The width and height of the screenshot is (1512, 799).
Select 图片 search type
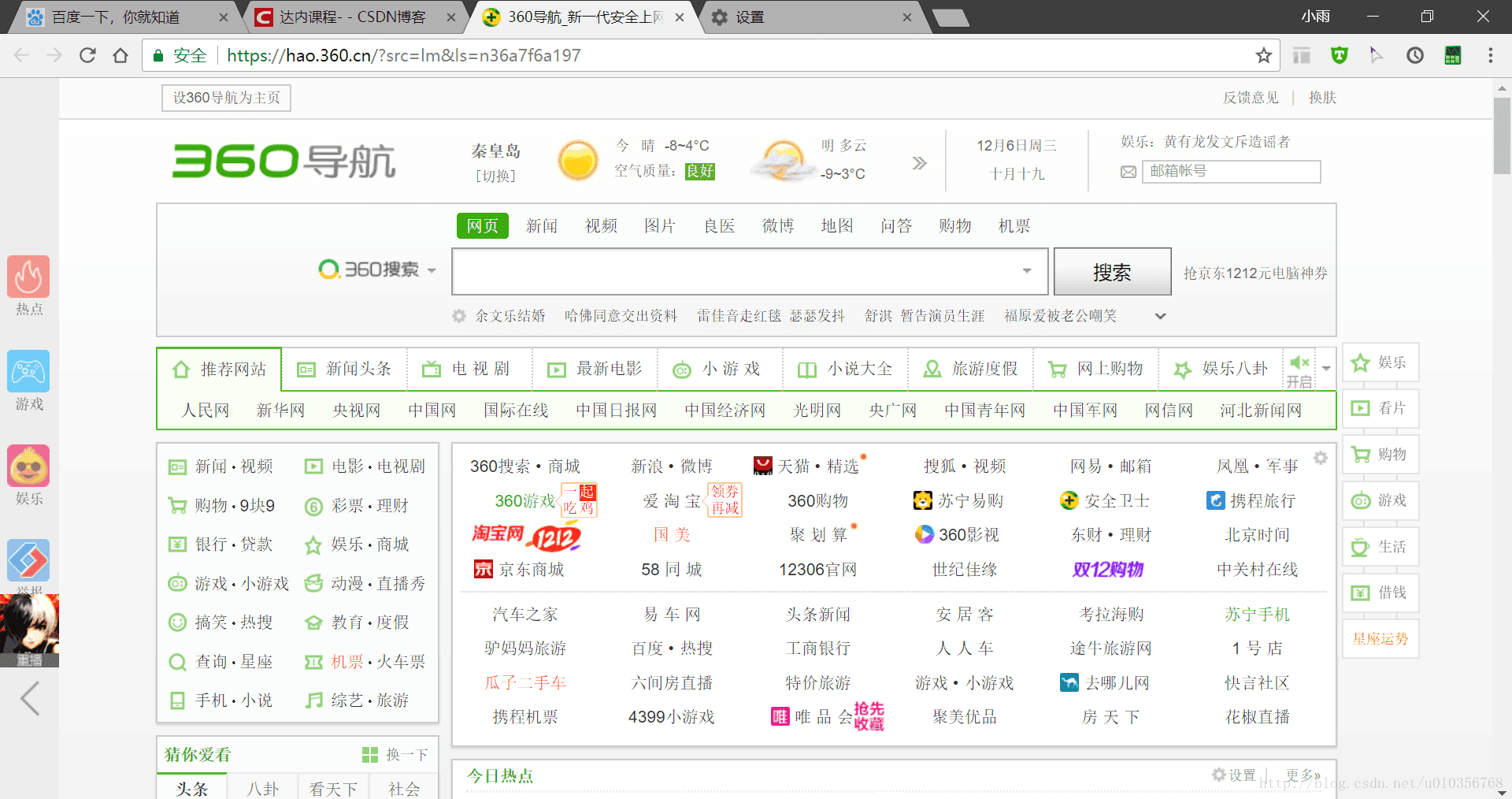660,226
